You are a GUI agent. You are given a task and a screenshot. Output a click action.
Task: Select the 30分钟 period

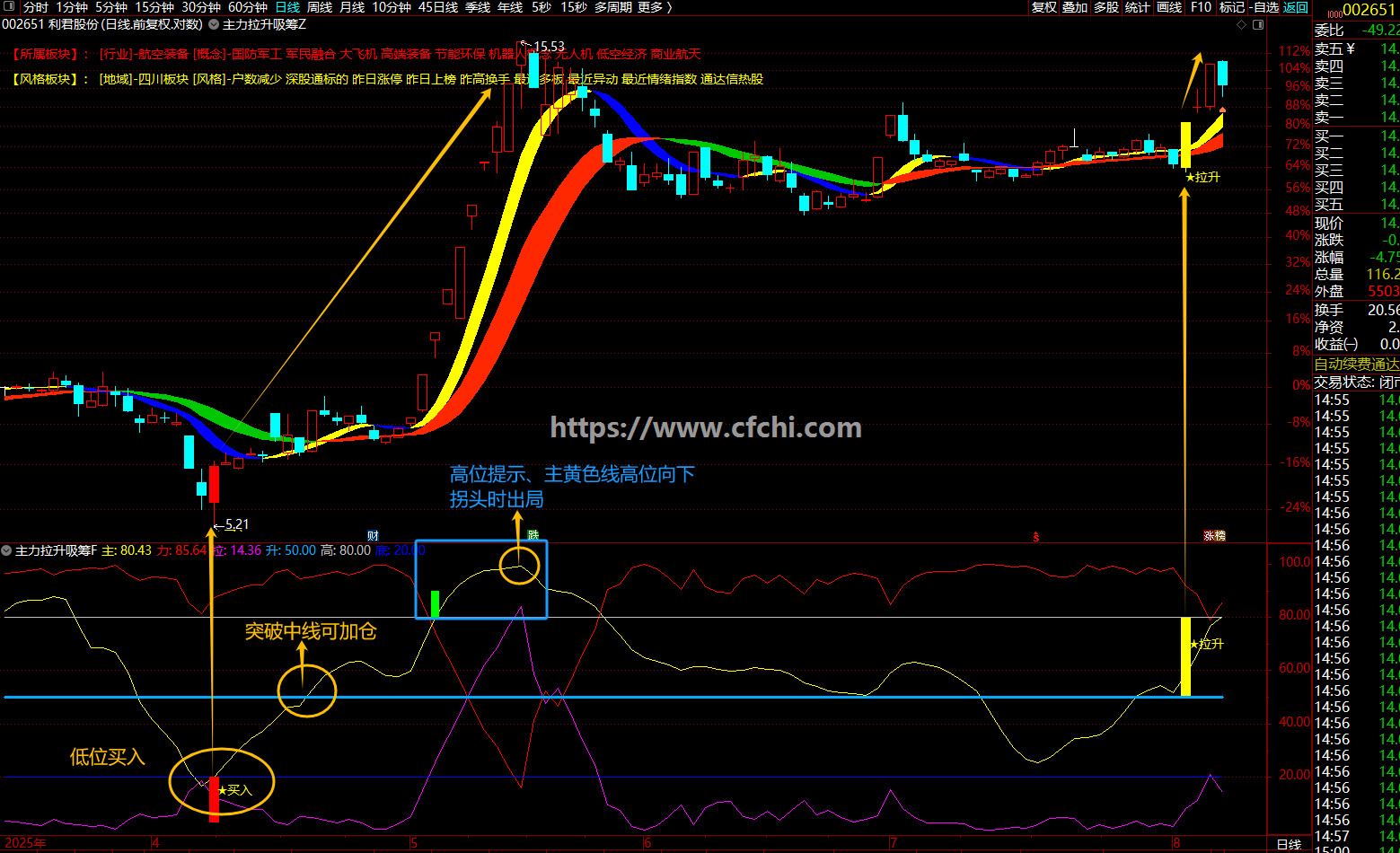click(201, 7)
